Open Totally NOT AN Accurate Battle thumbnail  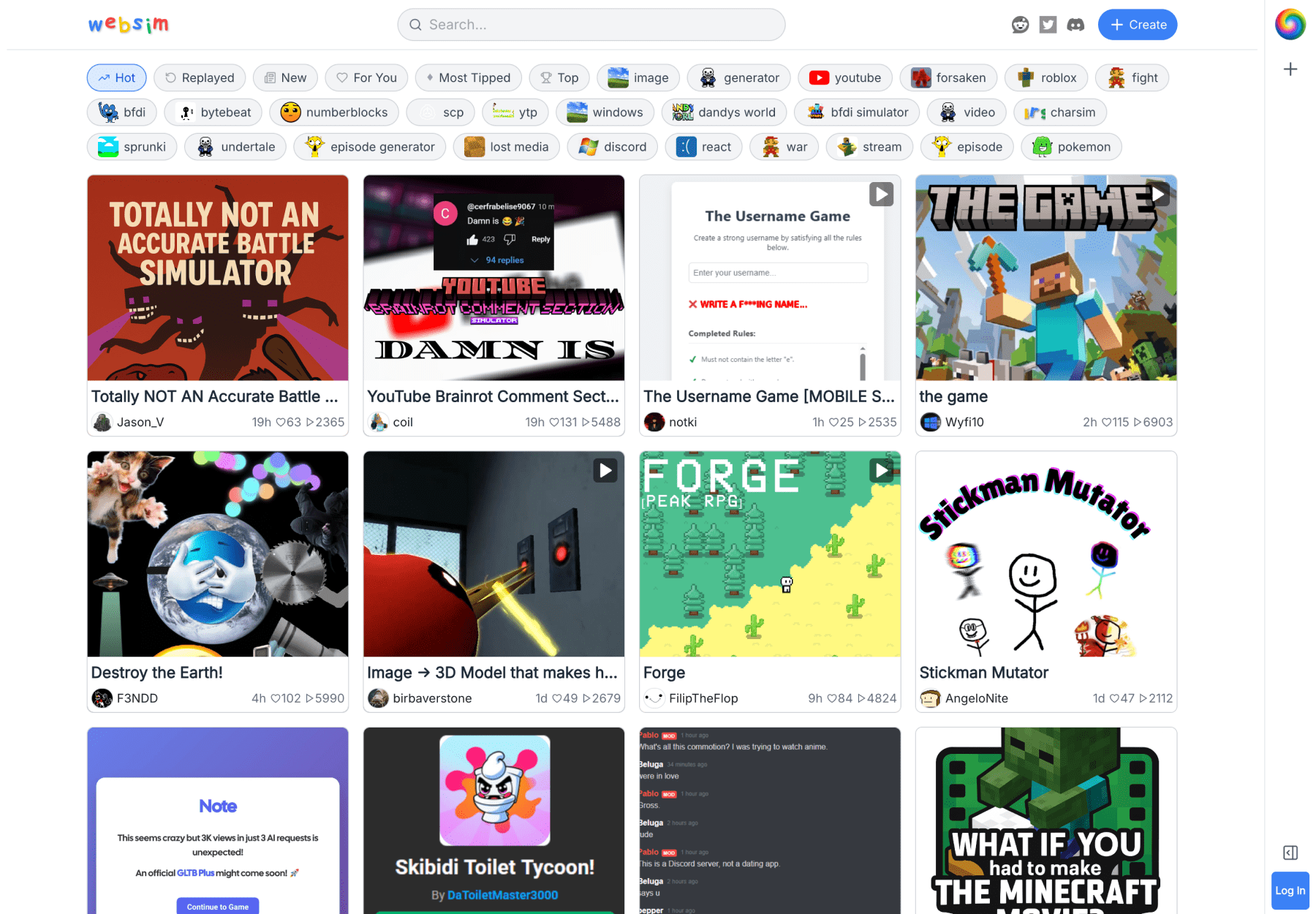(x=218, y=278)
